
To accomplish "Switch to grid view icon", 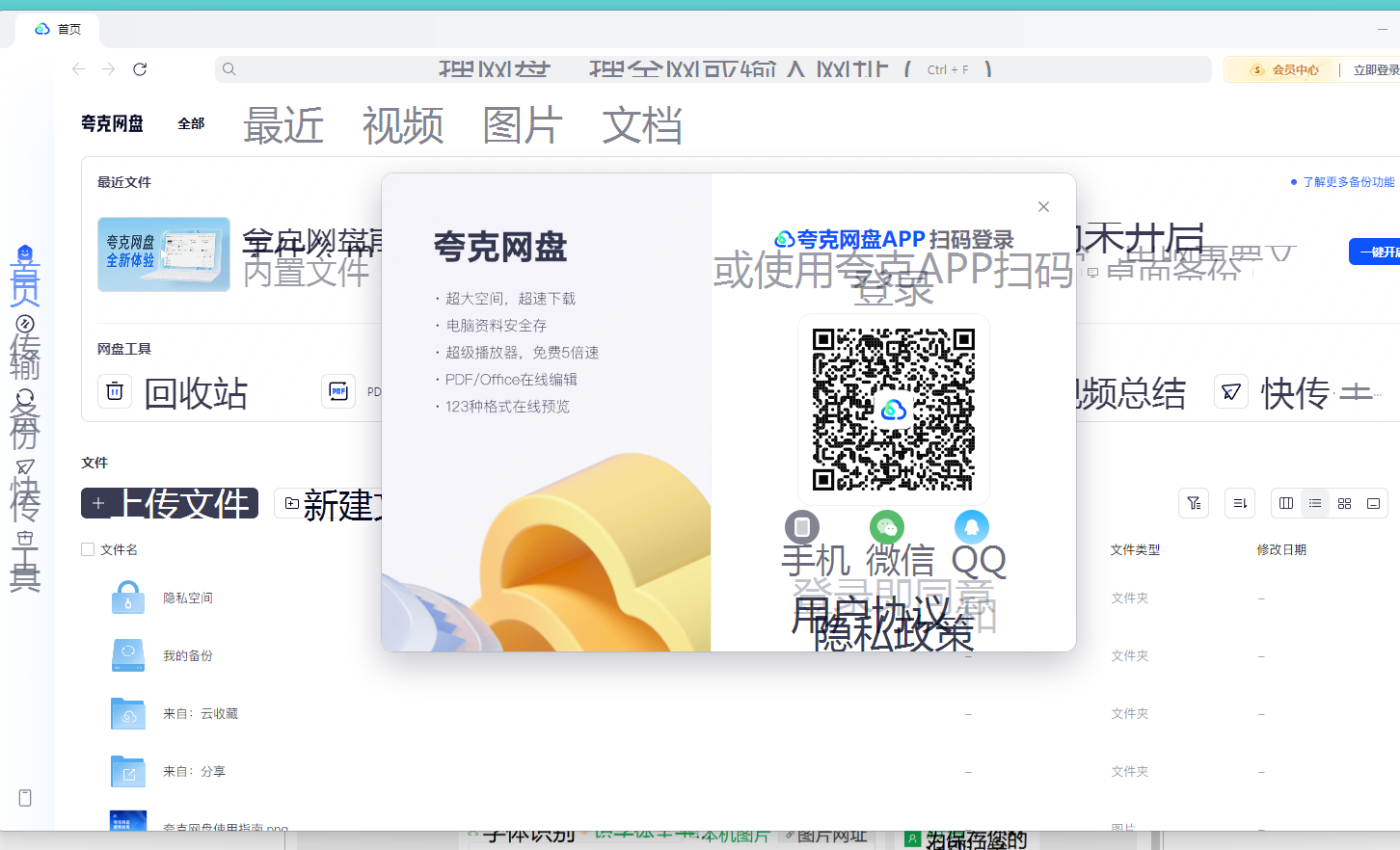I will click(1344, 503).
